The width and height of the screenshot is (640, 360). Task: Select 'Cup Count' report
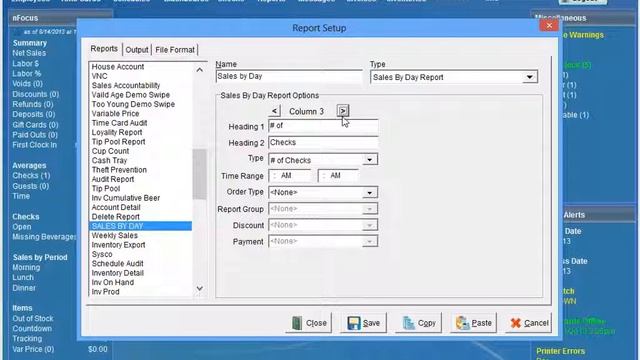click(110, 151)
